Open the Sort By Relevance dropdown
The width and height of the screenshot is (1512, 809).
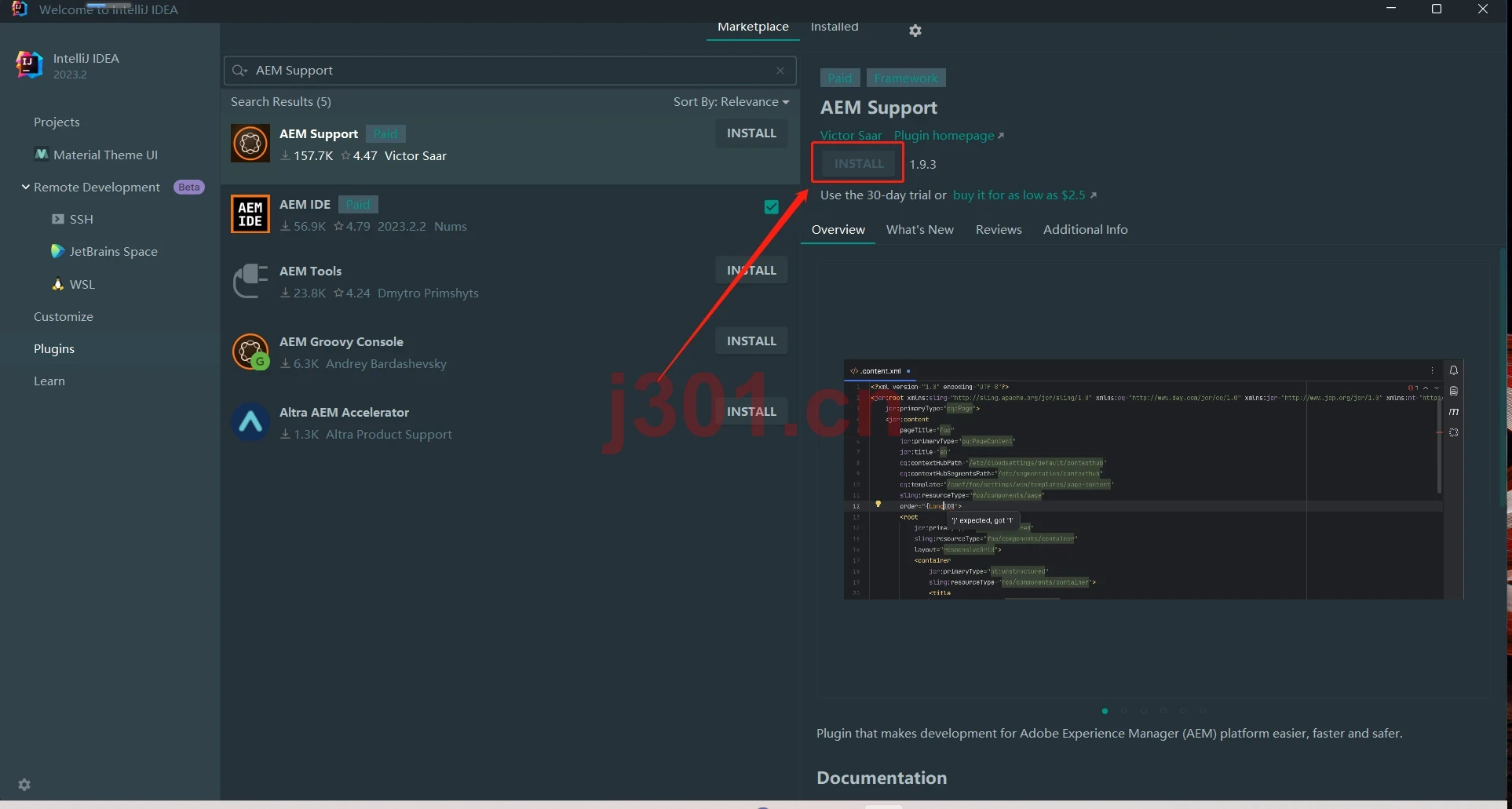pos(731,102)
